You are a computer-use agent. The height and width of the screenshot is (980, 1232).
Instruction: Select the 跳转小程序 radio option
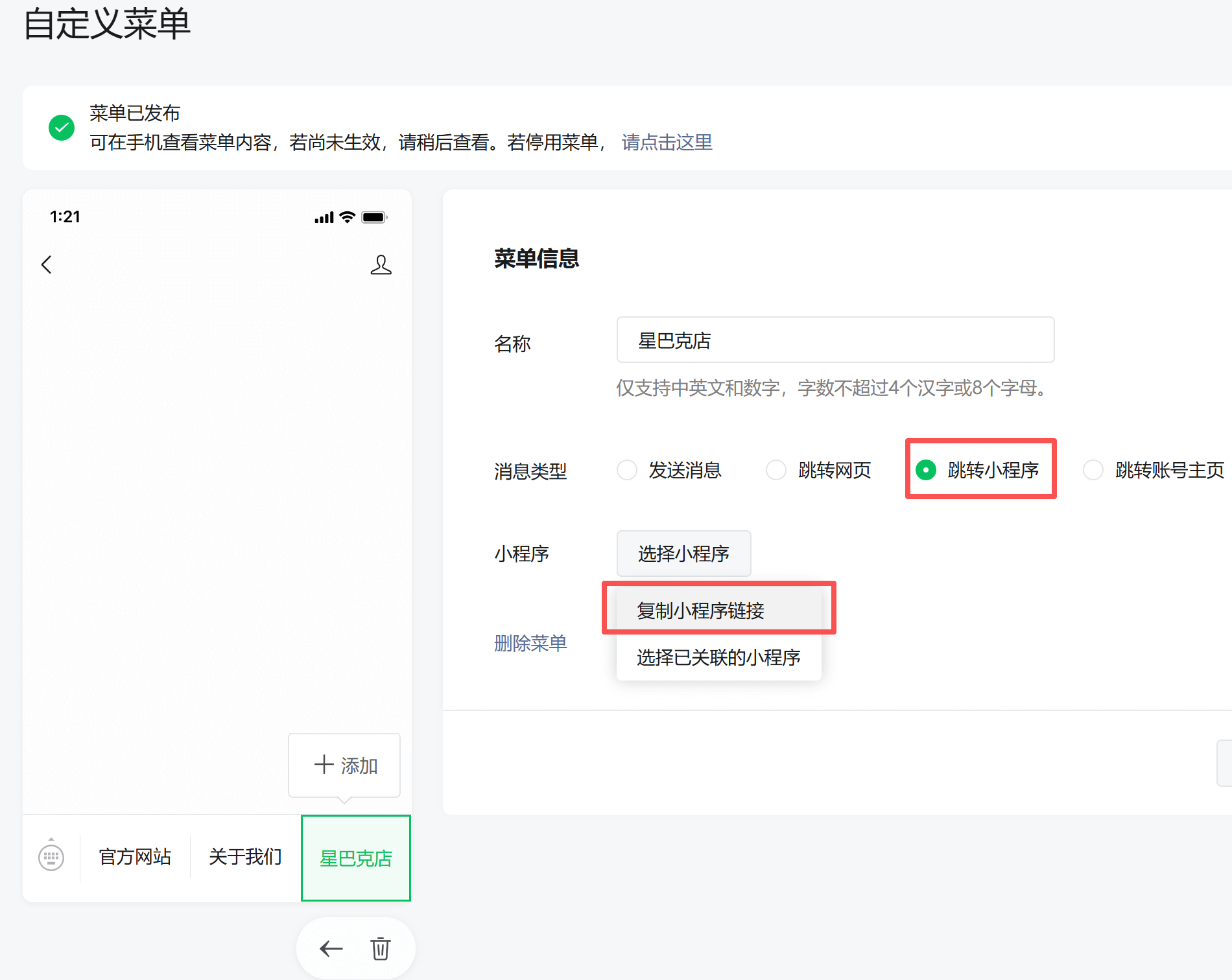click(926, 470)
